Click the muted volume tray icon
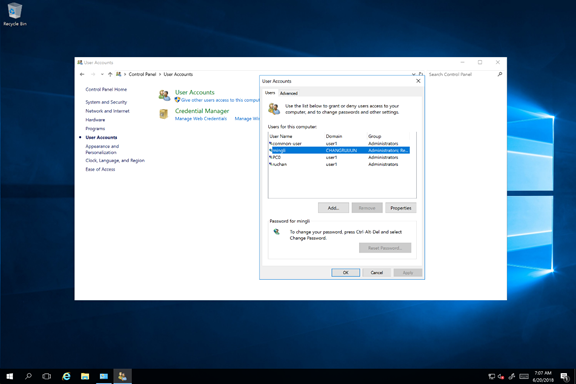The image size is (576, 384). click(501, 376)
